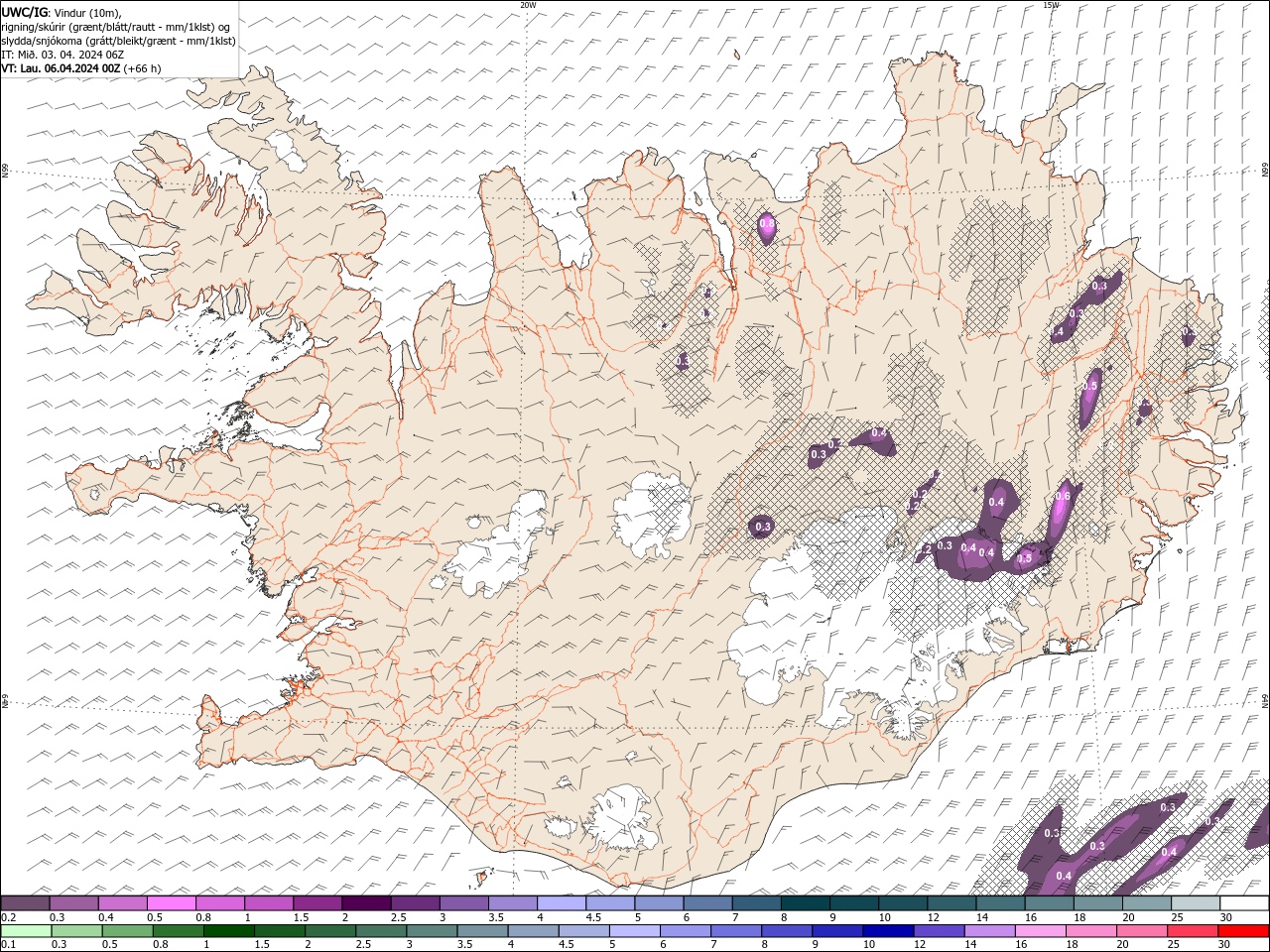Image resolution: width=1270 pixels, height=952 pixels.
Task: Choose the upper legend swatch starting at 0.4
Action: [x=122, y=903]
